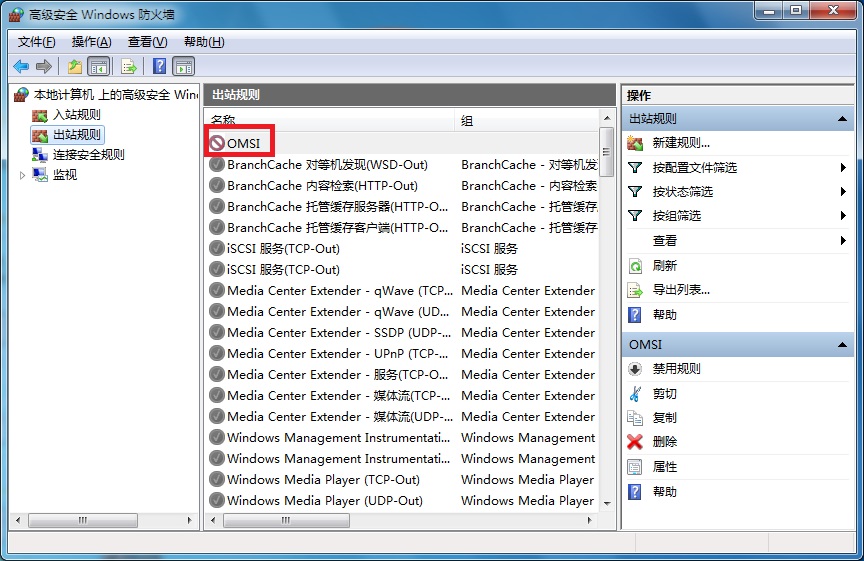Select Media Center Extender - UPnP rule
This screenshot has height=561, width=864.
pos(337,353)
